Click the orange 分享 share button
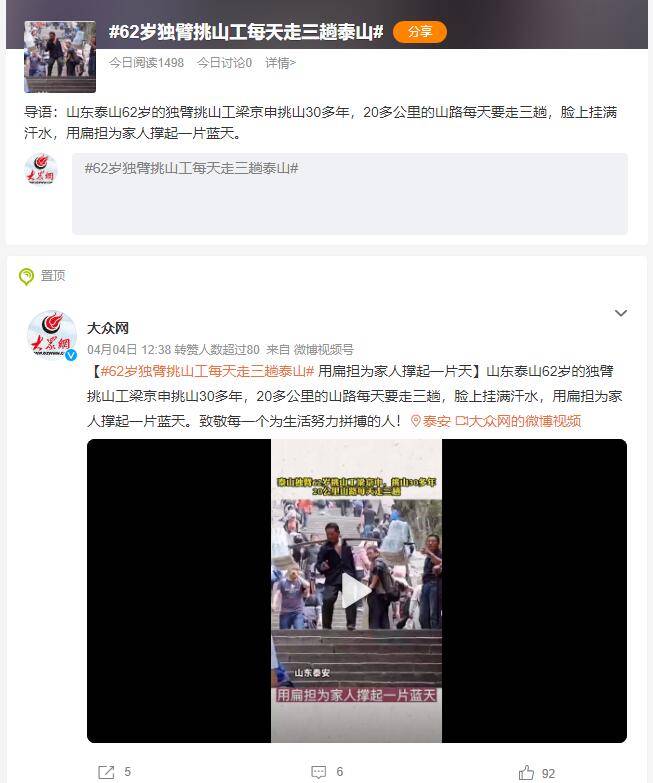Image resolution: width=653 pixels, height=783 pixels. 419,32
